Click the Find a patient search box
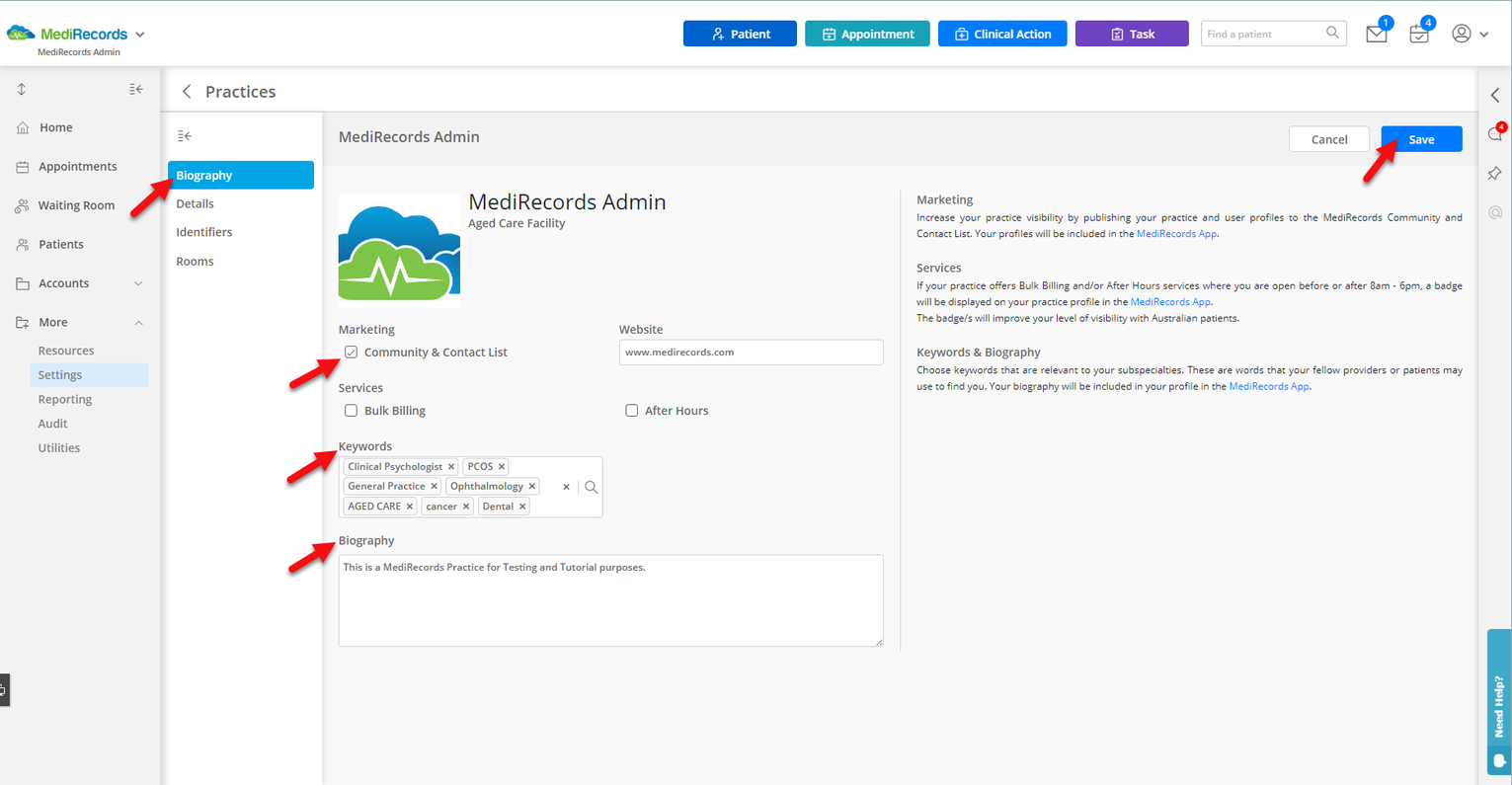Viewport: 1512px width, 785px height. pos(1273,34)
